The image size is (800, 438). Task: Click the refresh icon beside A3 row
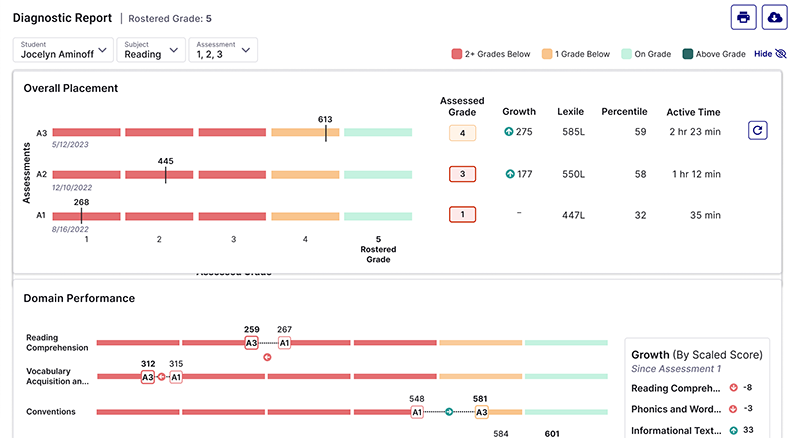[758, 131]
